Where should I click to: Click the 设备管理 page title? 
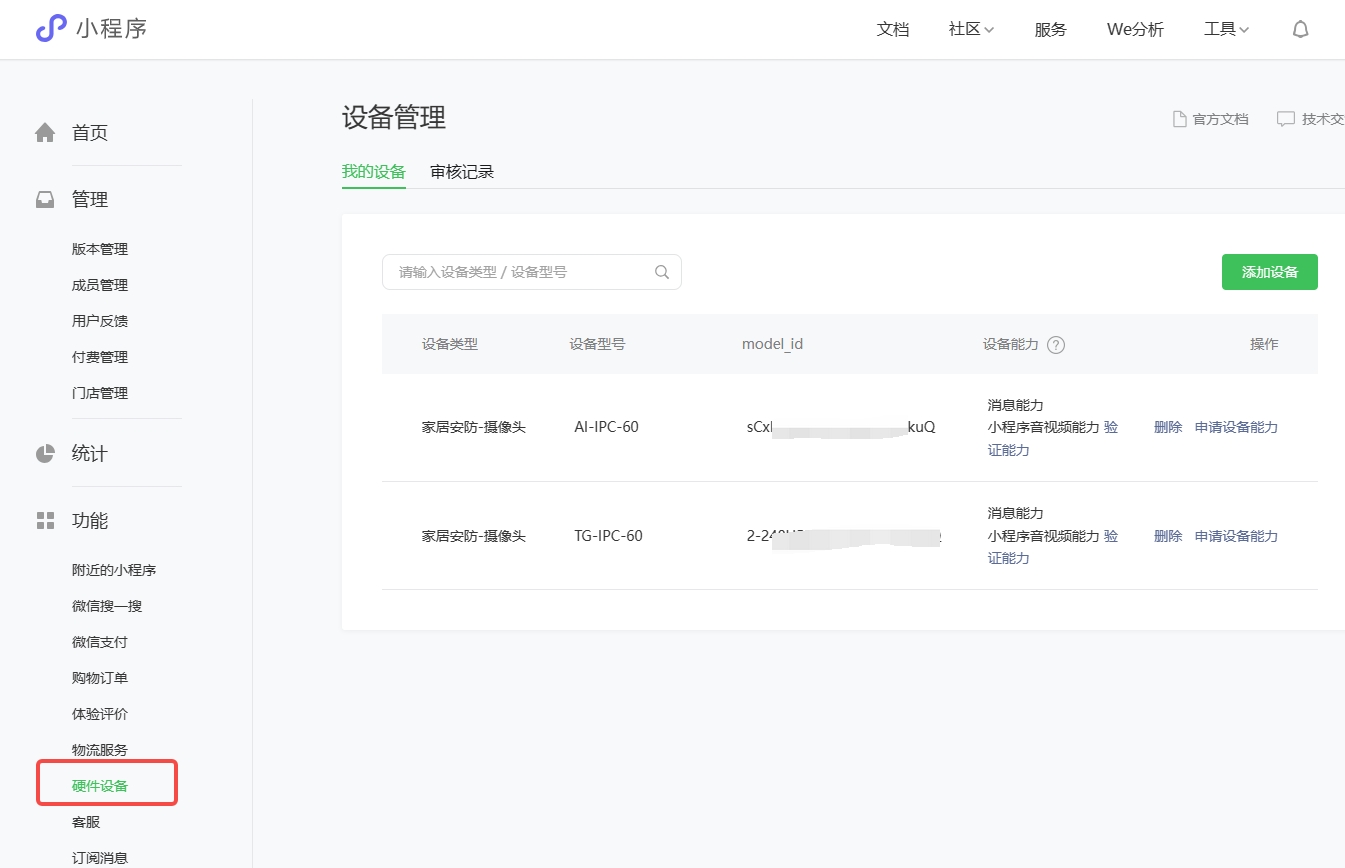click(x=394, y=117)
